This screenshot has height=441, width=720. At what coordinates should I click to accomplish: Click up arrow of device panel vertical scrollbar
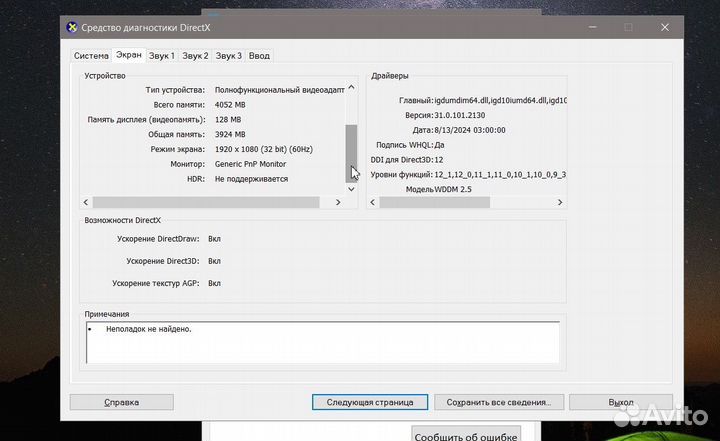coord(351,87)
